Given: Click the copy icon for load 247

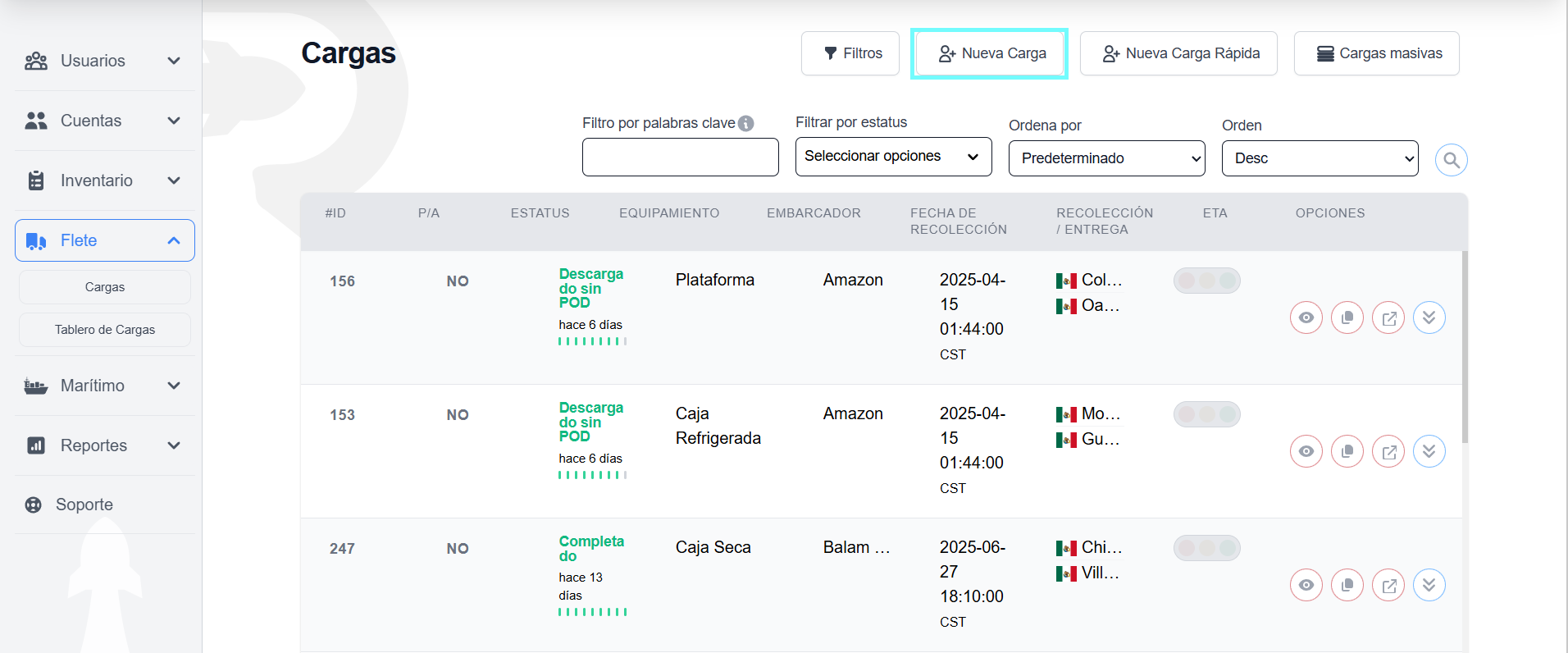Looking at the screenshot, I should [x=1347, y=585].
